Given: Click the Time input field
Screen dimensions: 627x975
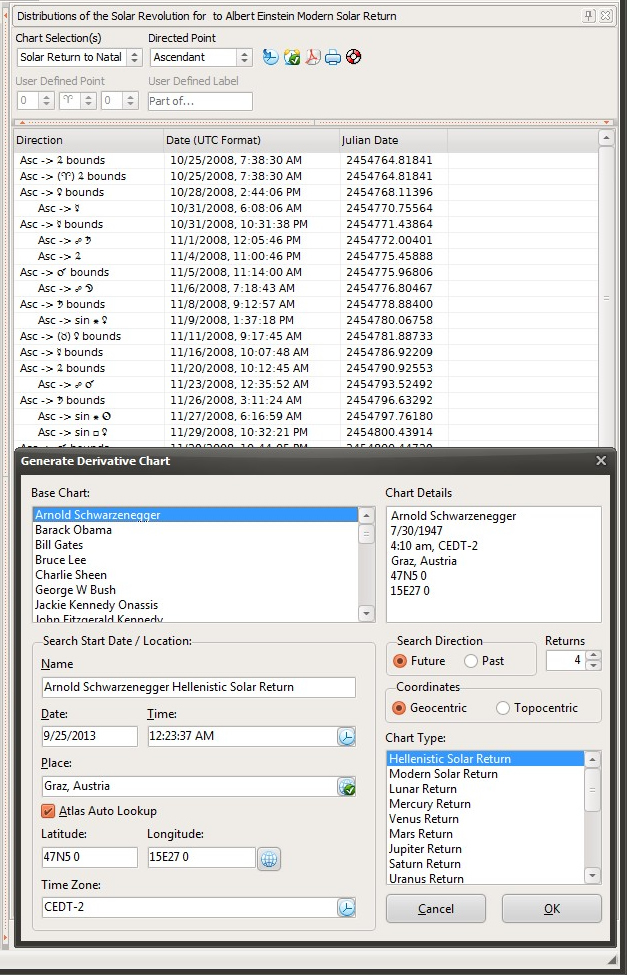Looking at the screenshot, I should [x=243, y=736].
